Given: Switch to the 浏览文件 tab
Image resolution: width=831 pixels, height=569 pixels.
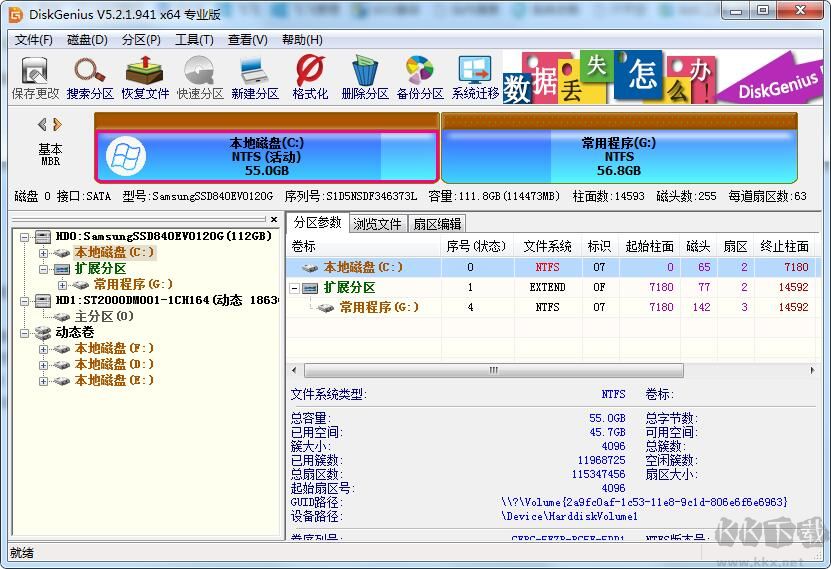Looking at the screenshot, I should (x=377, y=224).
